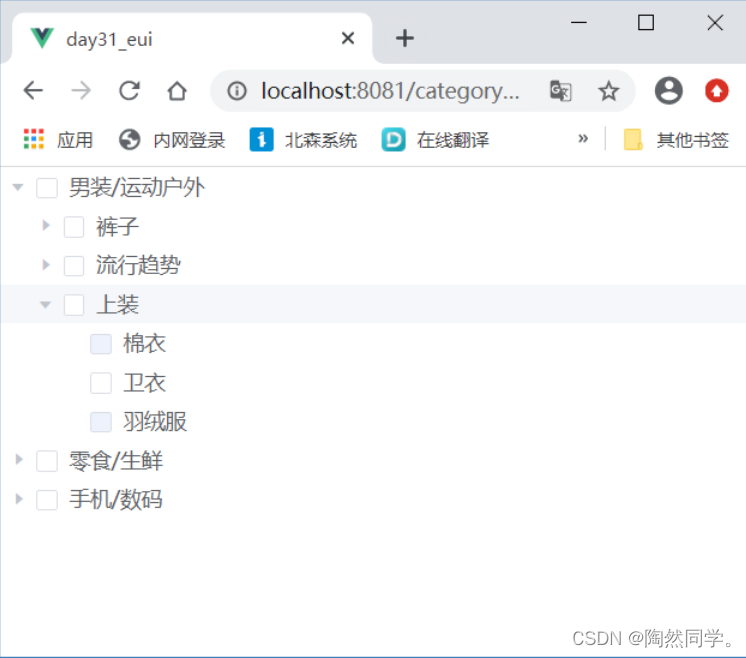Viewport: 746px width, 658px height.
Task: Open the 其他书签 folder
Action: [676, 140]
